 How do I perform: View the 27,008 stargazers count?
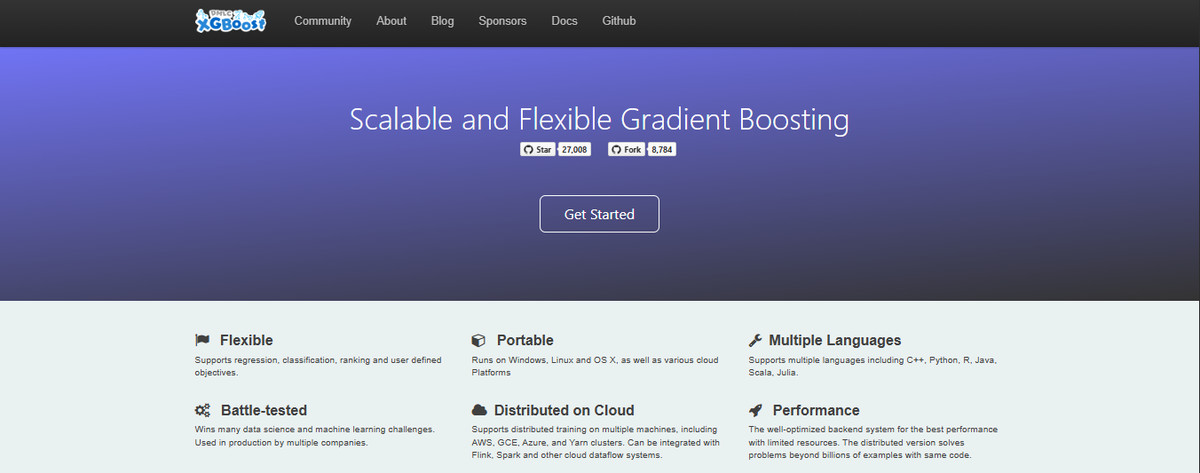click(x=575, y=150)
